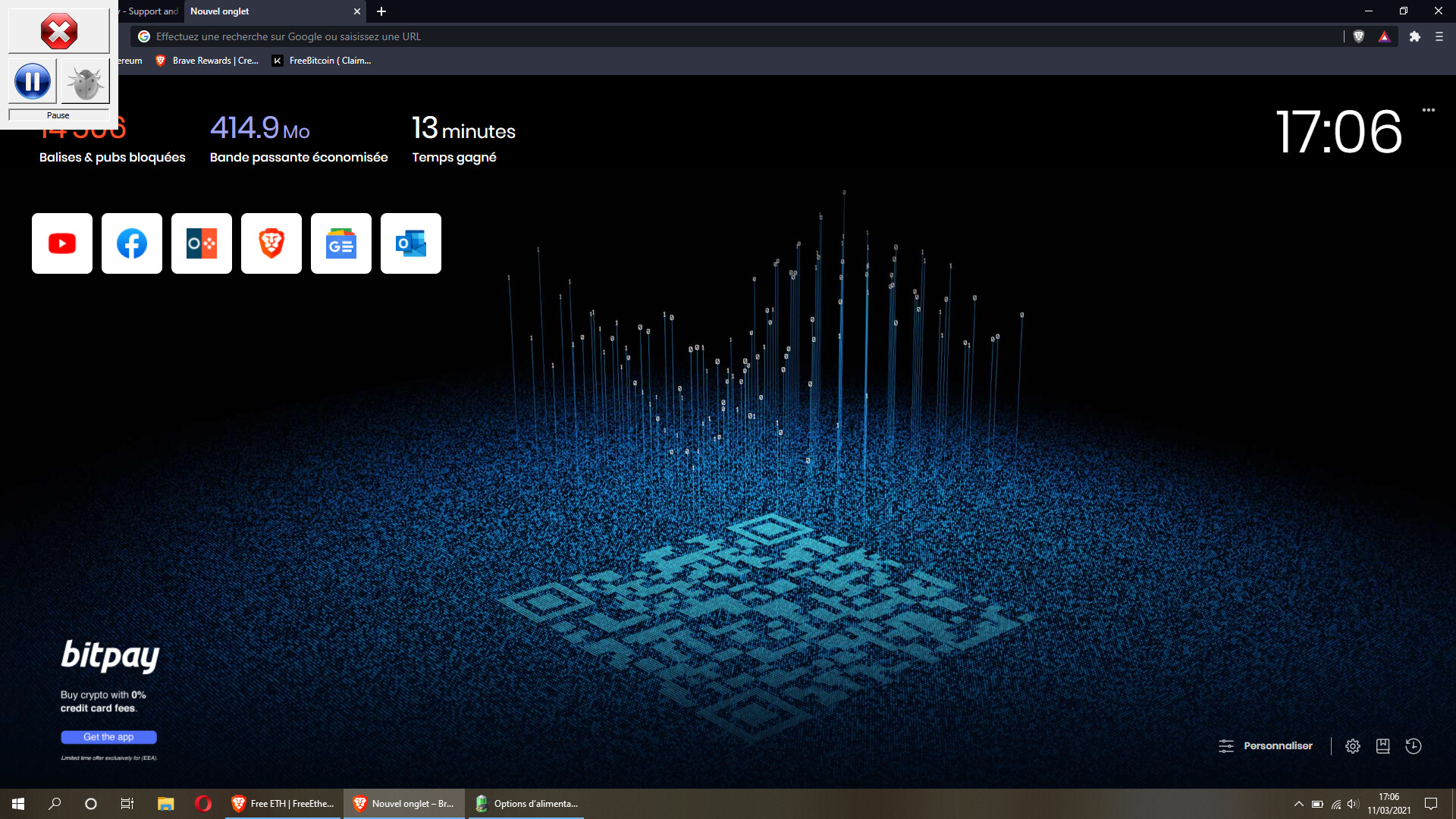Image resolution: width=1456 pixels, height=819 pixels.
Task: Show hidden system tray icons
Action: coord(1298,804)
